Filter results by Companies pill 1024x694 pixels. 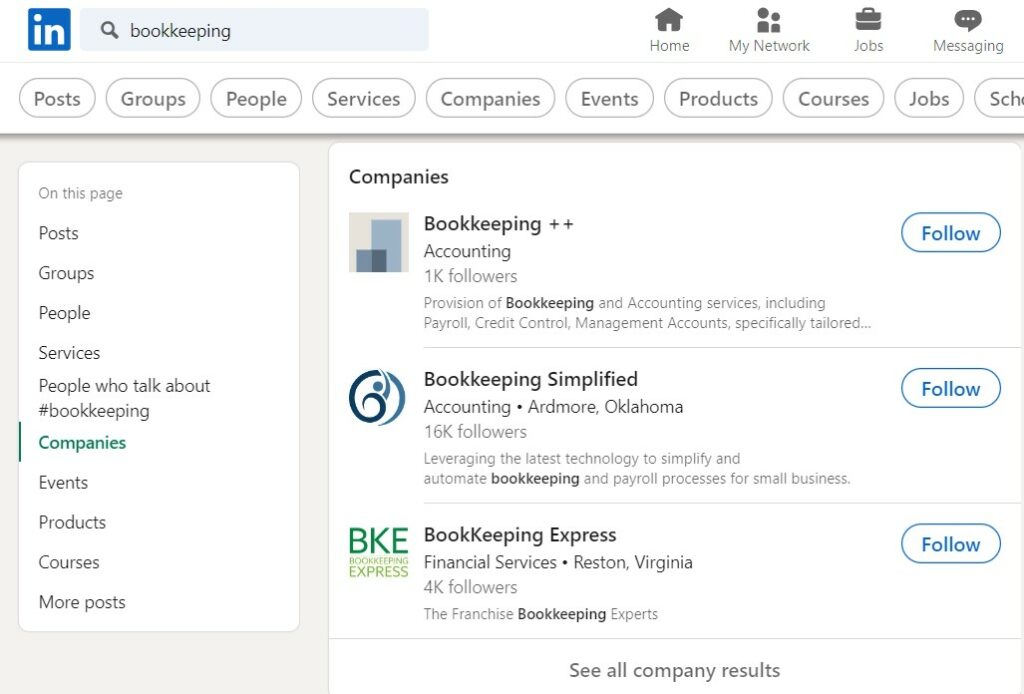coord(490,99)
